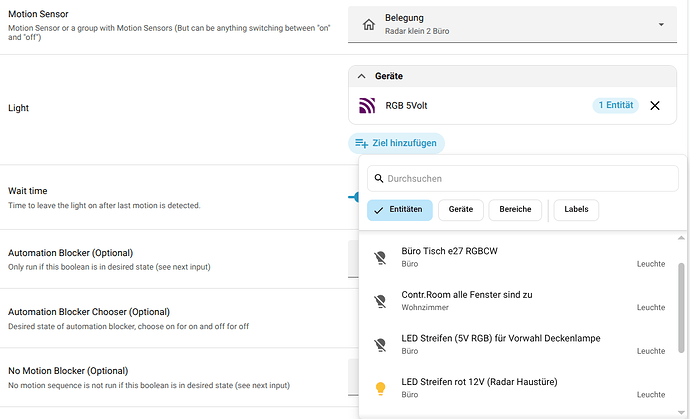The width and height of the screenshot is (690, 419).
Task: Click the home icon in Belegung selector
Action: pos(369,24)
